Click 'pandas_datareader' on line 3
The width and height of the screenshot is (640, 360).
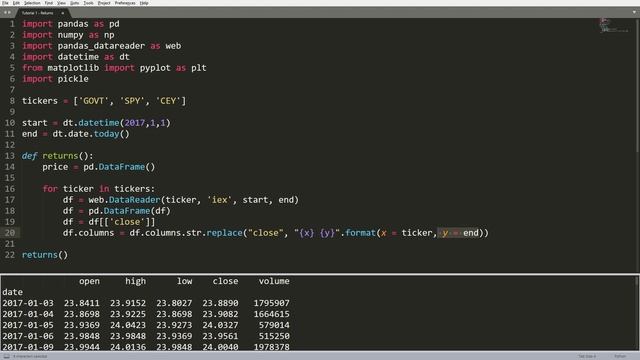coord(101,46)
